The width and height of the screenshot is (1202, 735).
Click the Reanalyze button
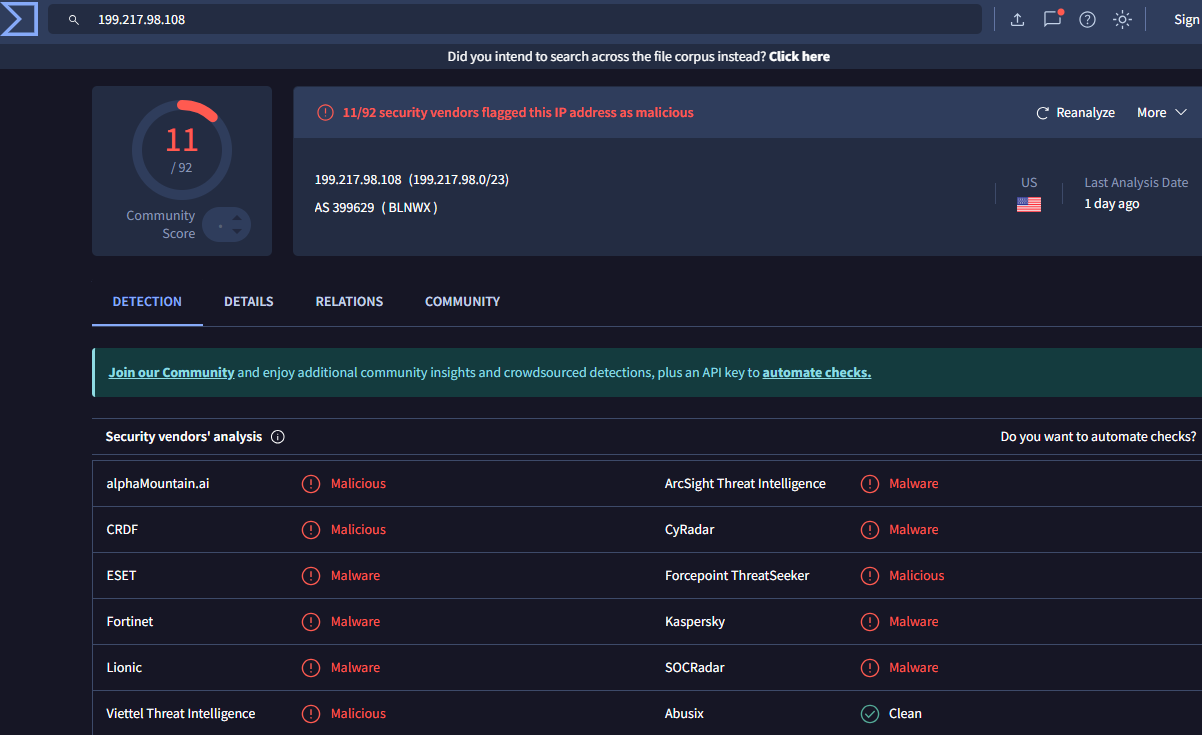[x=1075, y=113]
